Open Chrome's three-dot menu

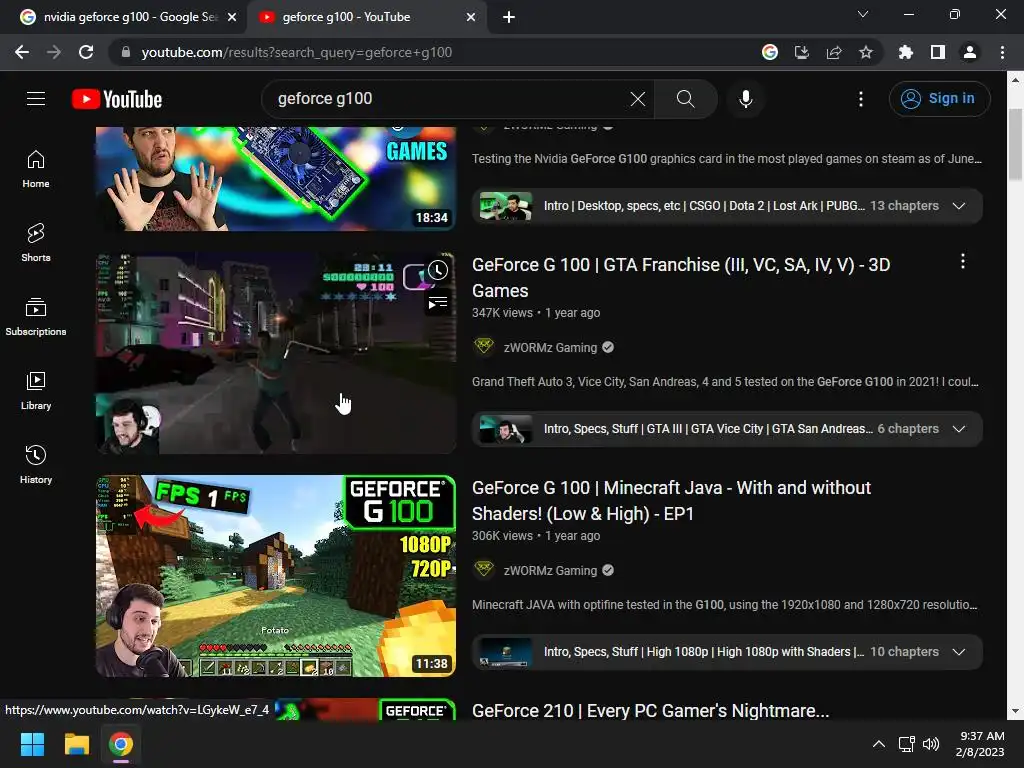tap(1002, 52)
